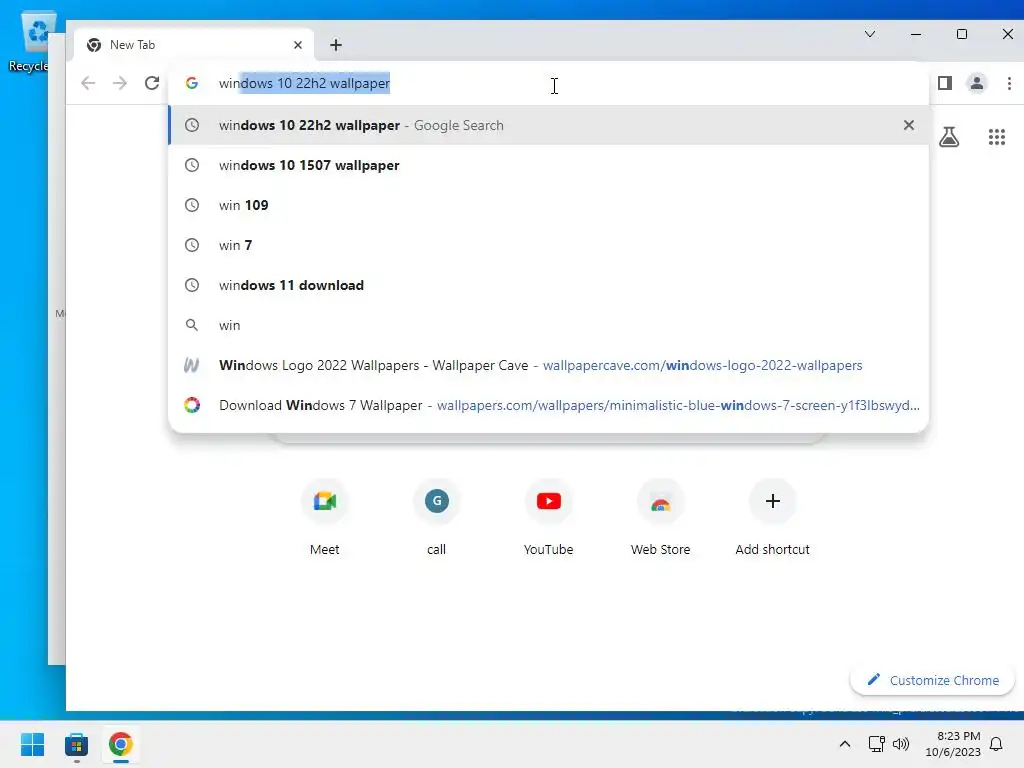Open the Chrome three-dot menu
The height and width of the screenshot is (768, 1024).
click(x=1009, y=83)
